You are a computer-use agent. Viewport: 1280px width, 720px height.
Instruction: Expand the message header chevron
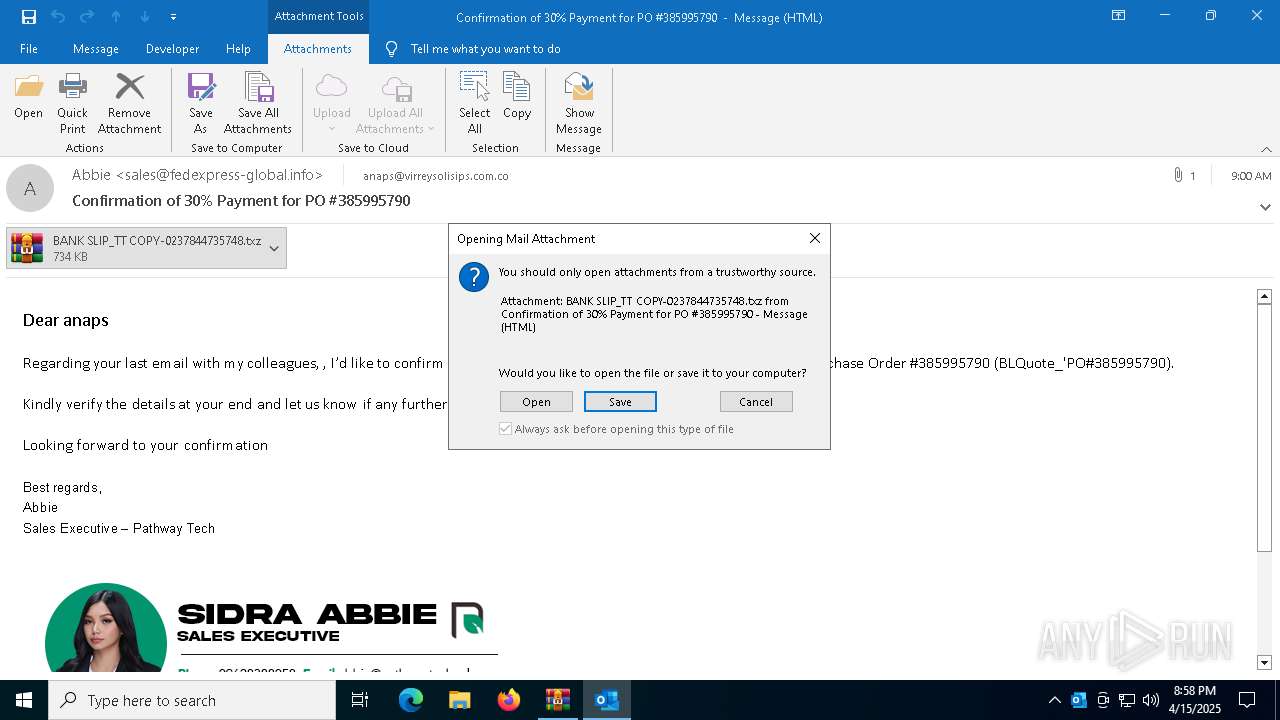[1265, 207]
